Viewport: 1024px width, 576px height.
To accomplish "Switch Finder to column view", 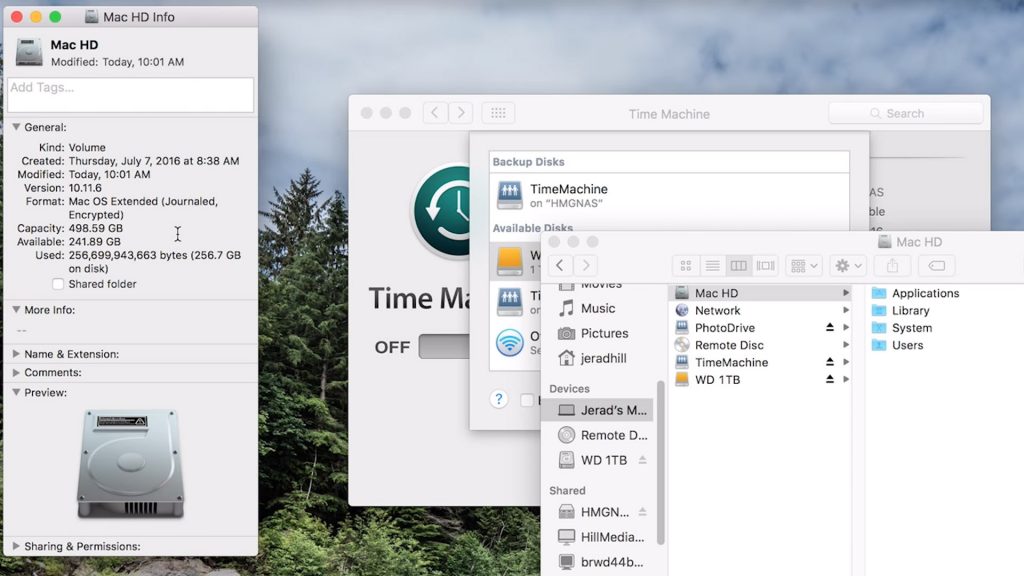I will (739, 266).
